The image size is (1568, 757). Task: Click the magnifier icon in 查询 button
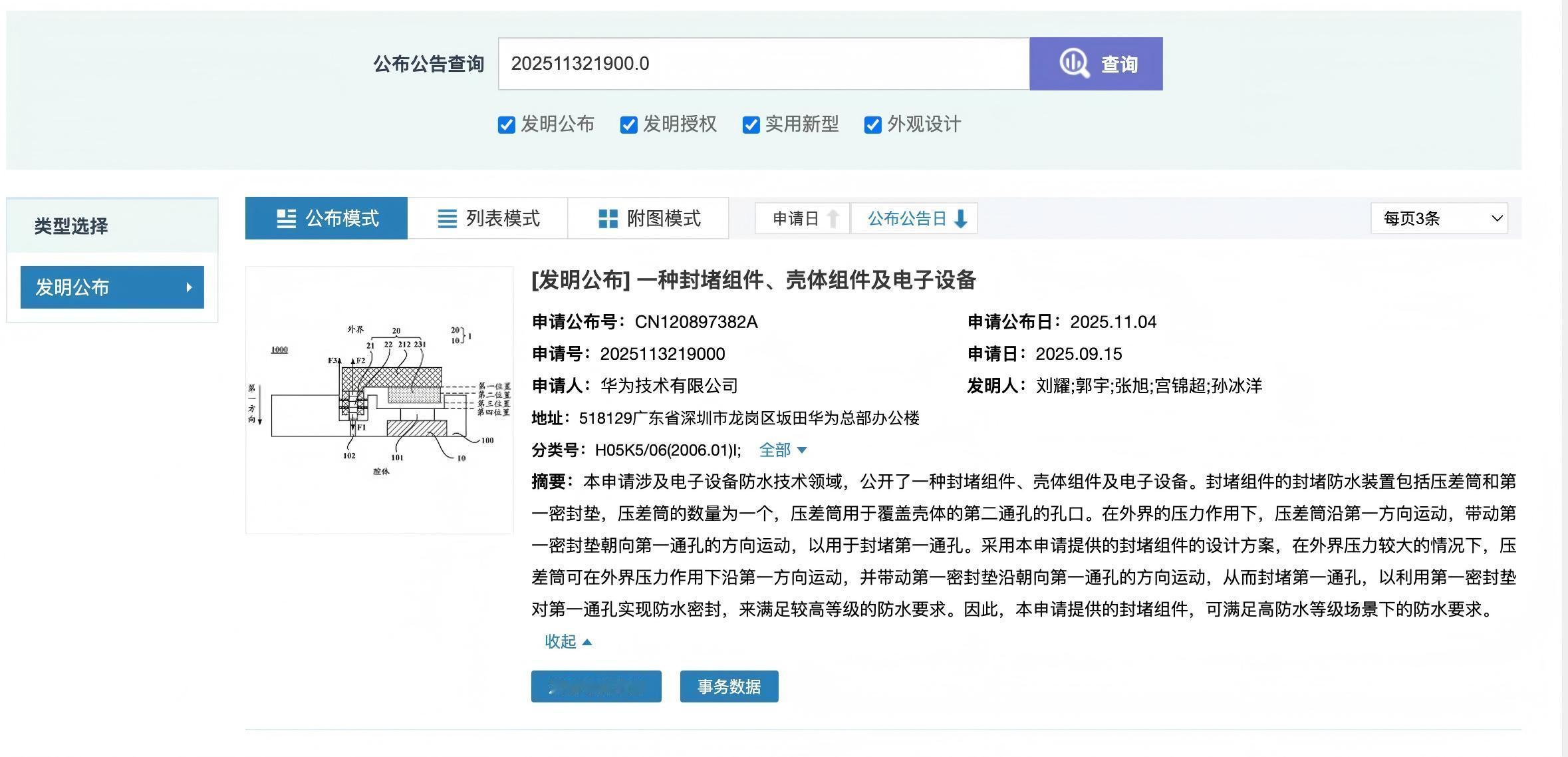click(1073, 63)
